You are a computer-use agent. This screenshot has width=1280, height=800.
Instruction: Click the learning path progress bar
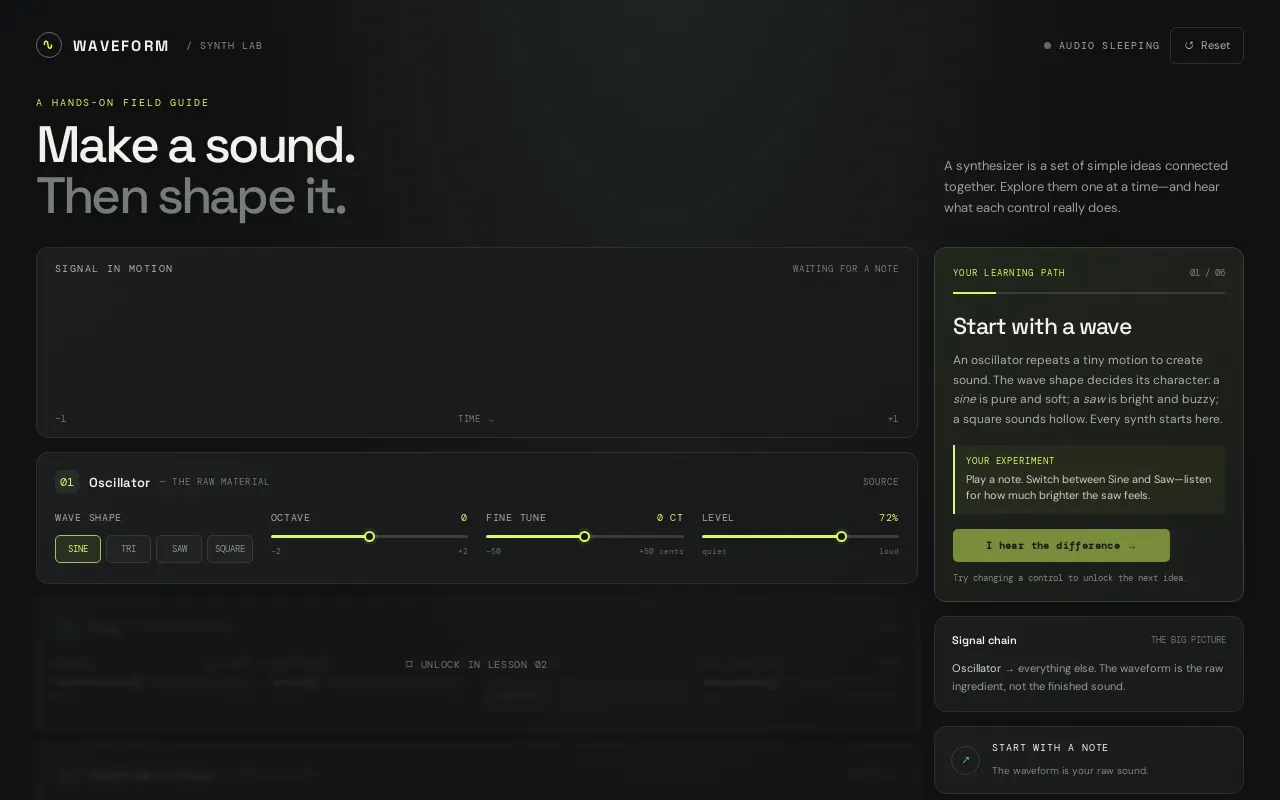click(1089, 293)
